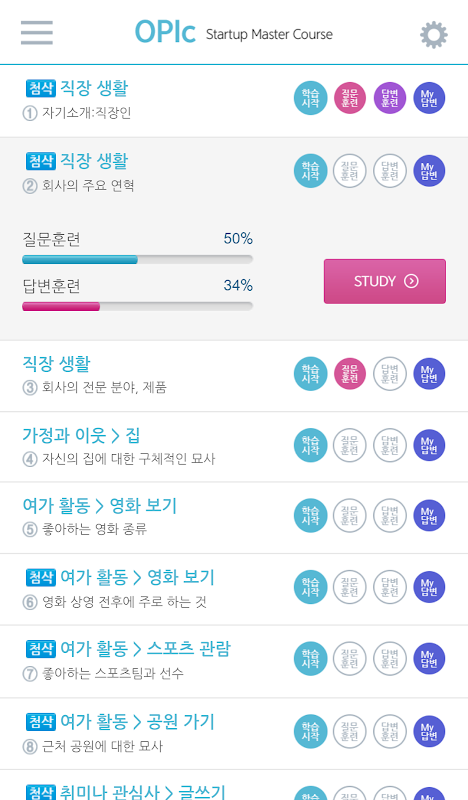Click the 답변훈련 34% progress bar
This screenshot has width=468, height=800.
(x=137, y=306)
